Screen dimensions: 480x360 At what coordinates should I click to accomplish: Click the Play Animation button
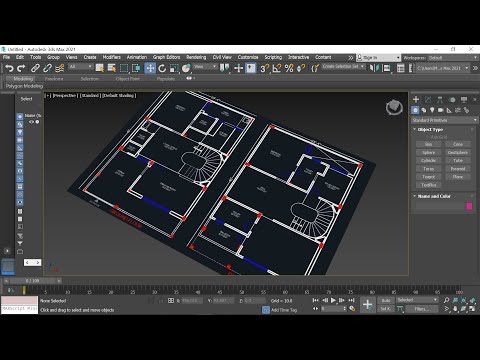coord(333,300)
